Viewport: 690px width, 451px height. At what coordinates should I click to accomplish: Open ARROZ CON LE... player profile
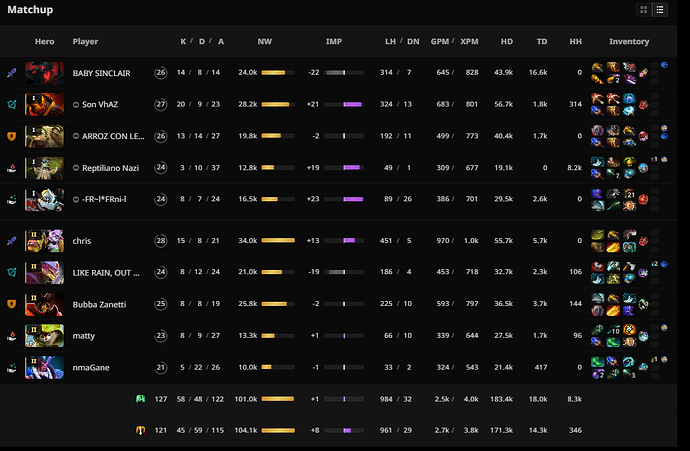[113, 136]
